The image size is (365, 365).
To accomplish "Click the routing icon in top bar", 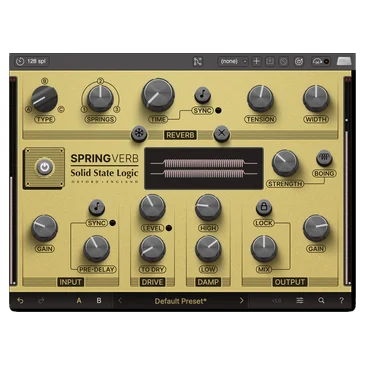I will pos(198,62).
